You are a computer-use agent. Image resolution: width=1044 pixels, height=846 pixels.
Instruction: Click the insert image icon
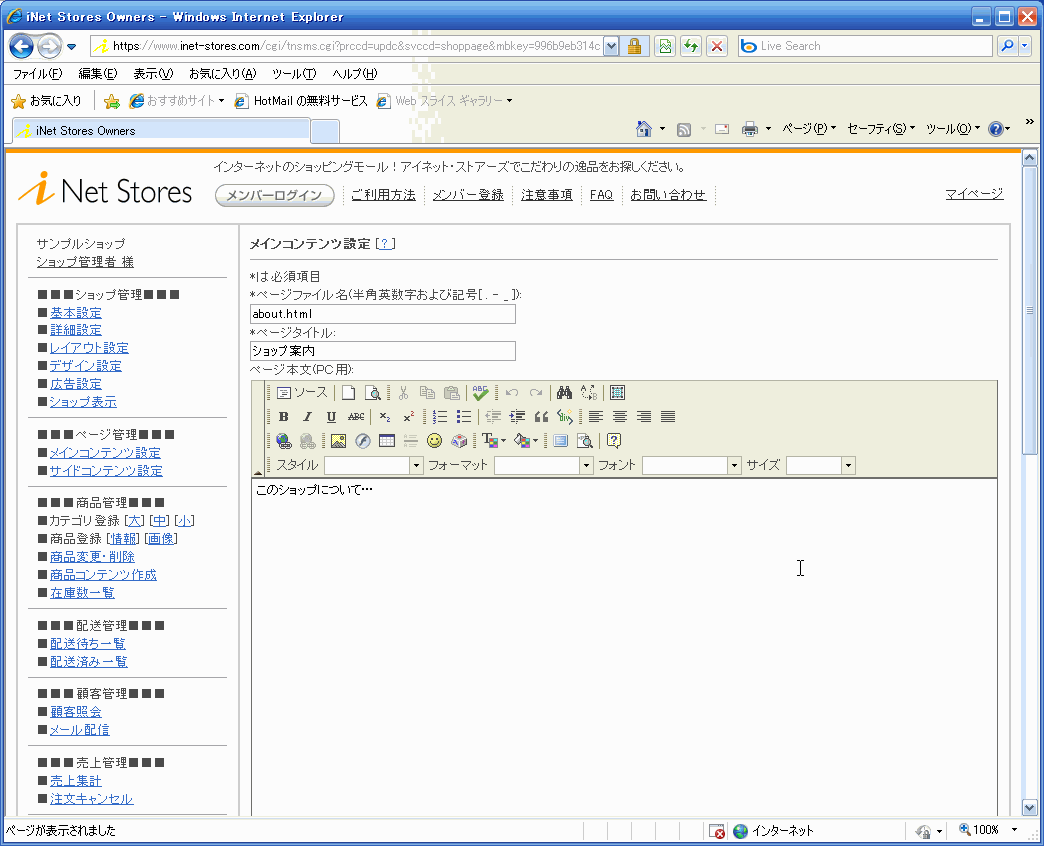pyautogui.click(x=338, y=441)
